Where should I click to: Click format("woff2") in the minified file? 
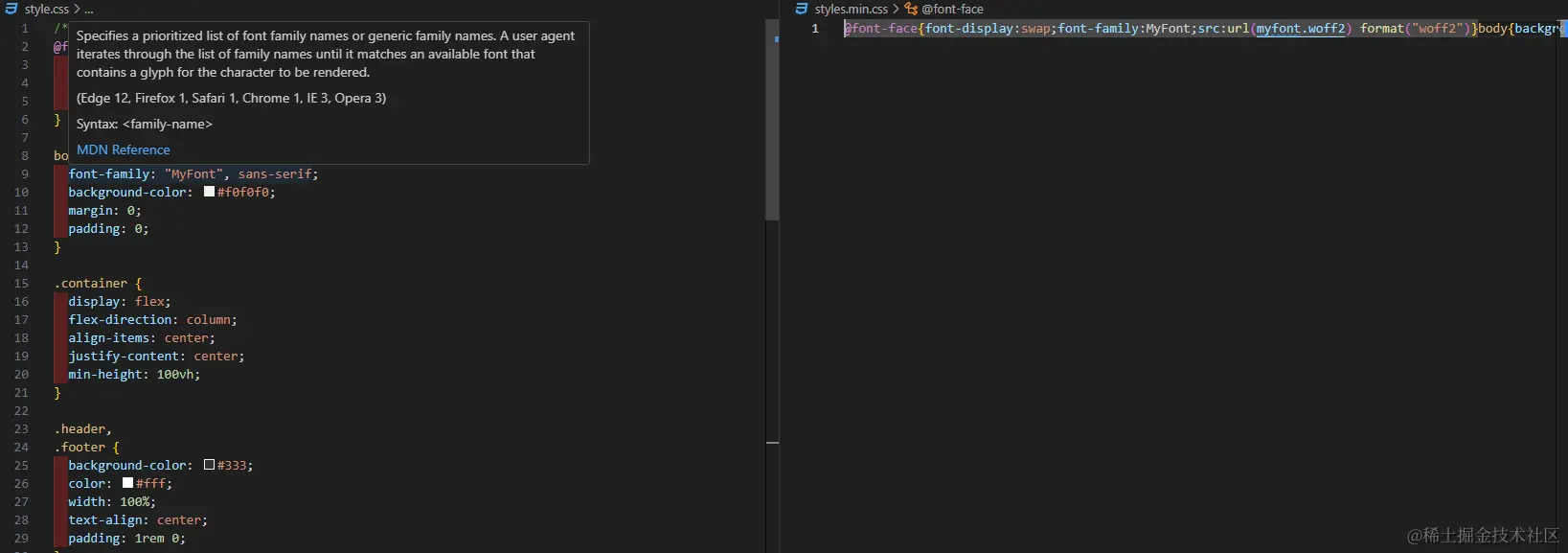[x=1413, y=28]
